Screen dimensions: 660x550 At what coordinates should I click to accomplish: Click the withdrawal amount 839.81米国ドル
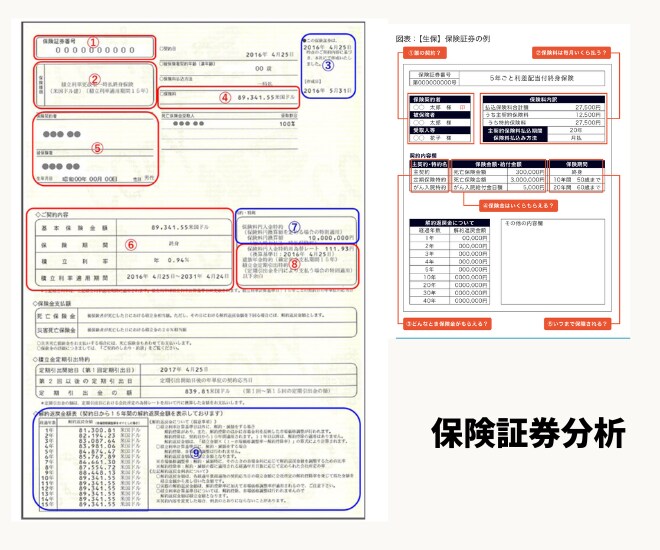click(207, 391)
